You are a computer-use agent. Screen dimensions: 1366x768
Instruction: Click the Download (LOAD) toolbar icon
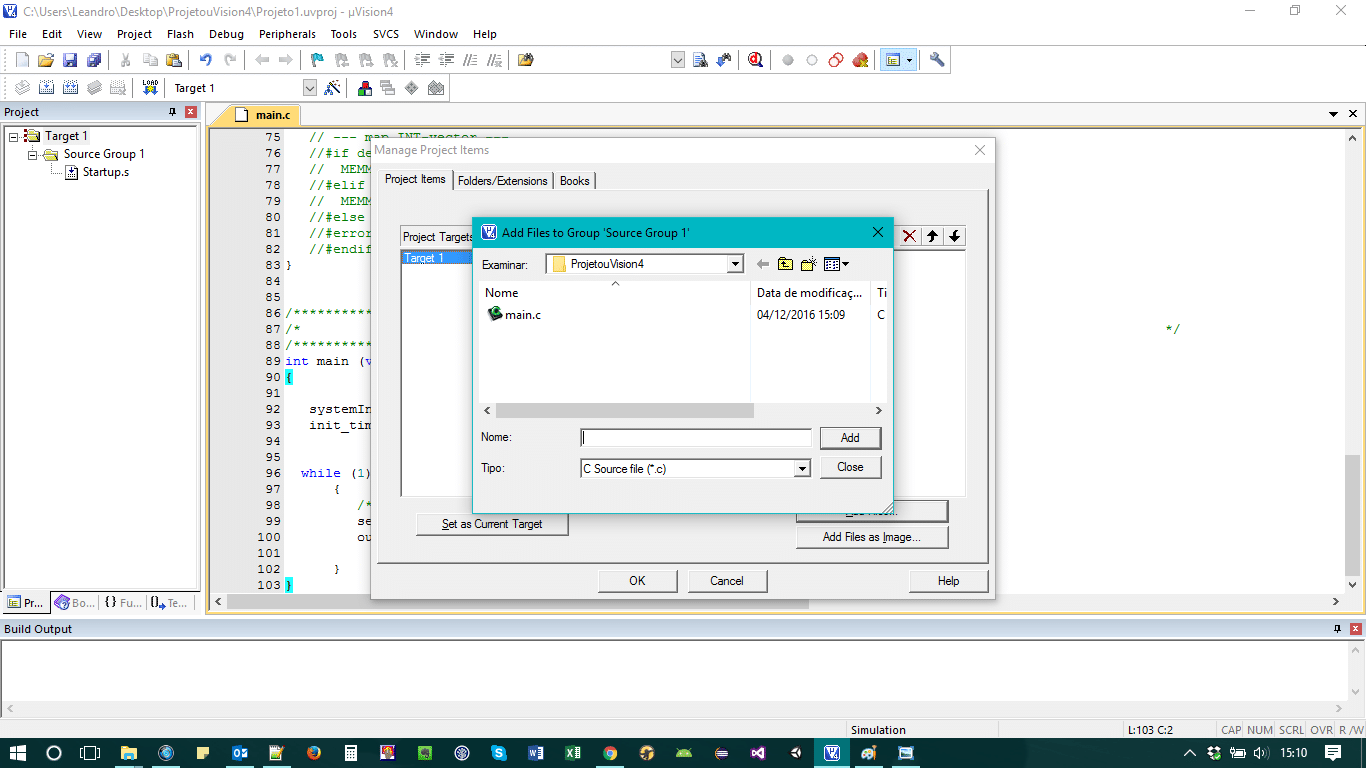coord(150,88)
